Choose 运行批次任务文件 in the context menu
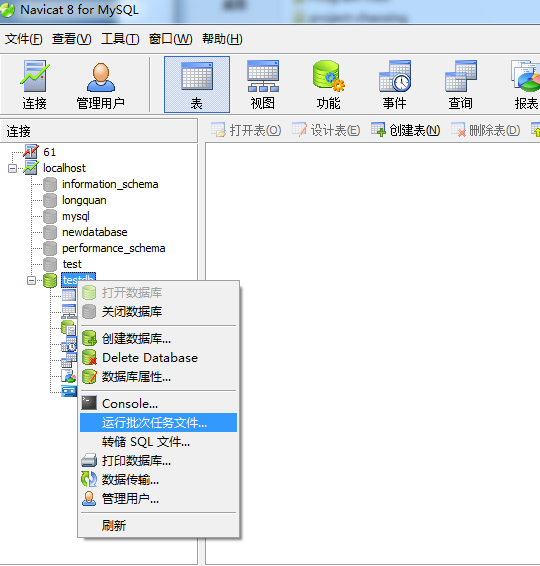The image size is (540, 566). click(x=158, y=422)
